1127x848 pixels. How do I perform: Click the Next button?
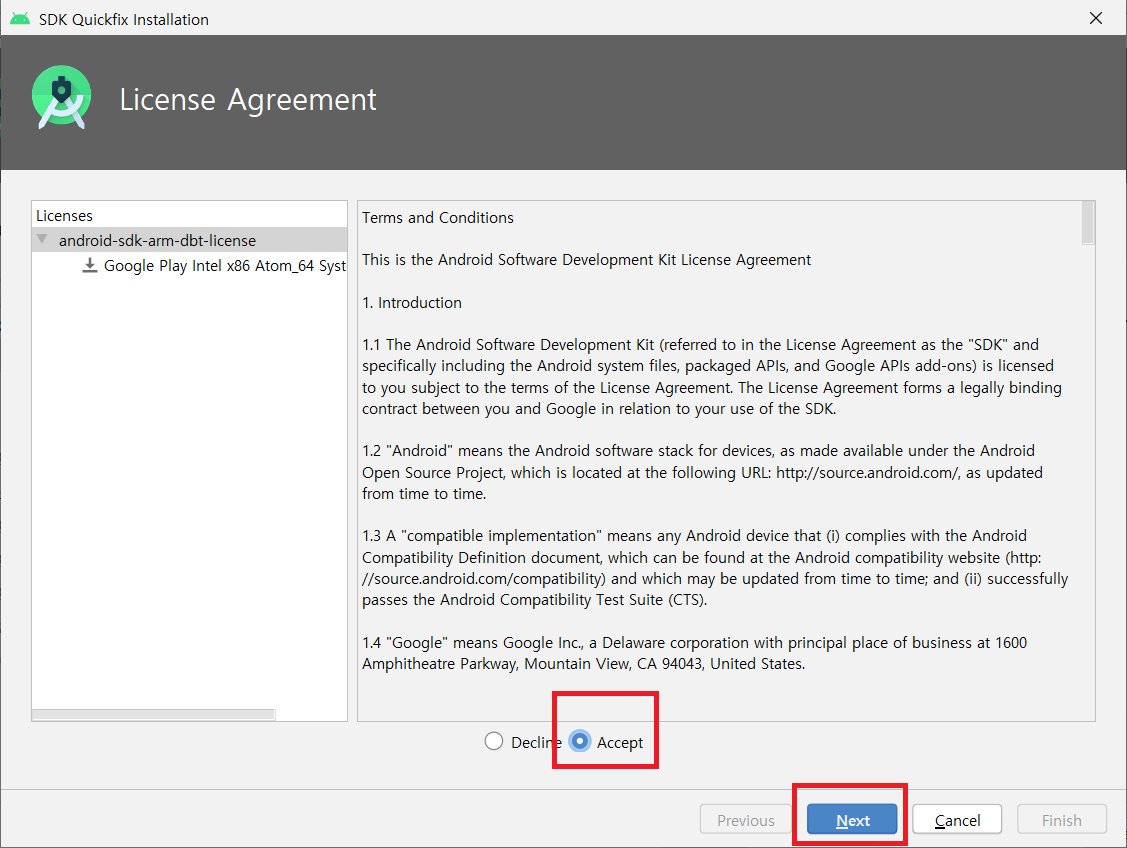tap(852, 819)
